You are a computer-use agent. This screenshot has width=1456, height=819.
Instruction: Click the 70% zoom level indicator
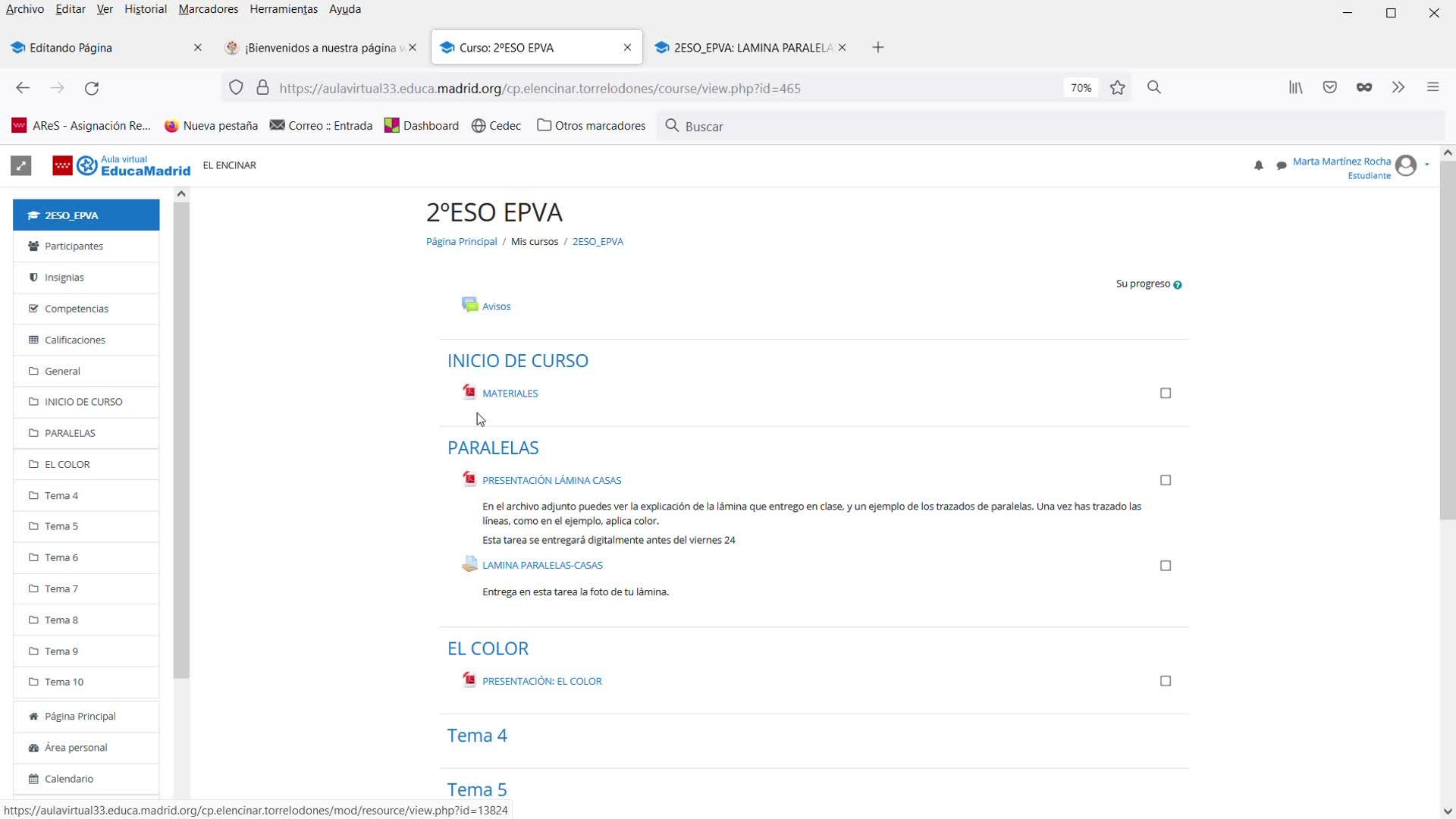[1081, 88]
